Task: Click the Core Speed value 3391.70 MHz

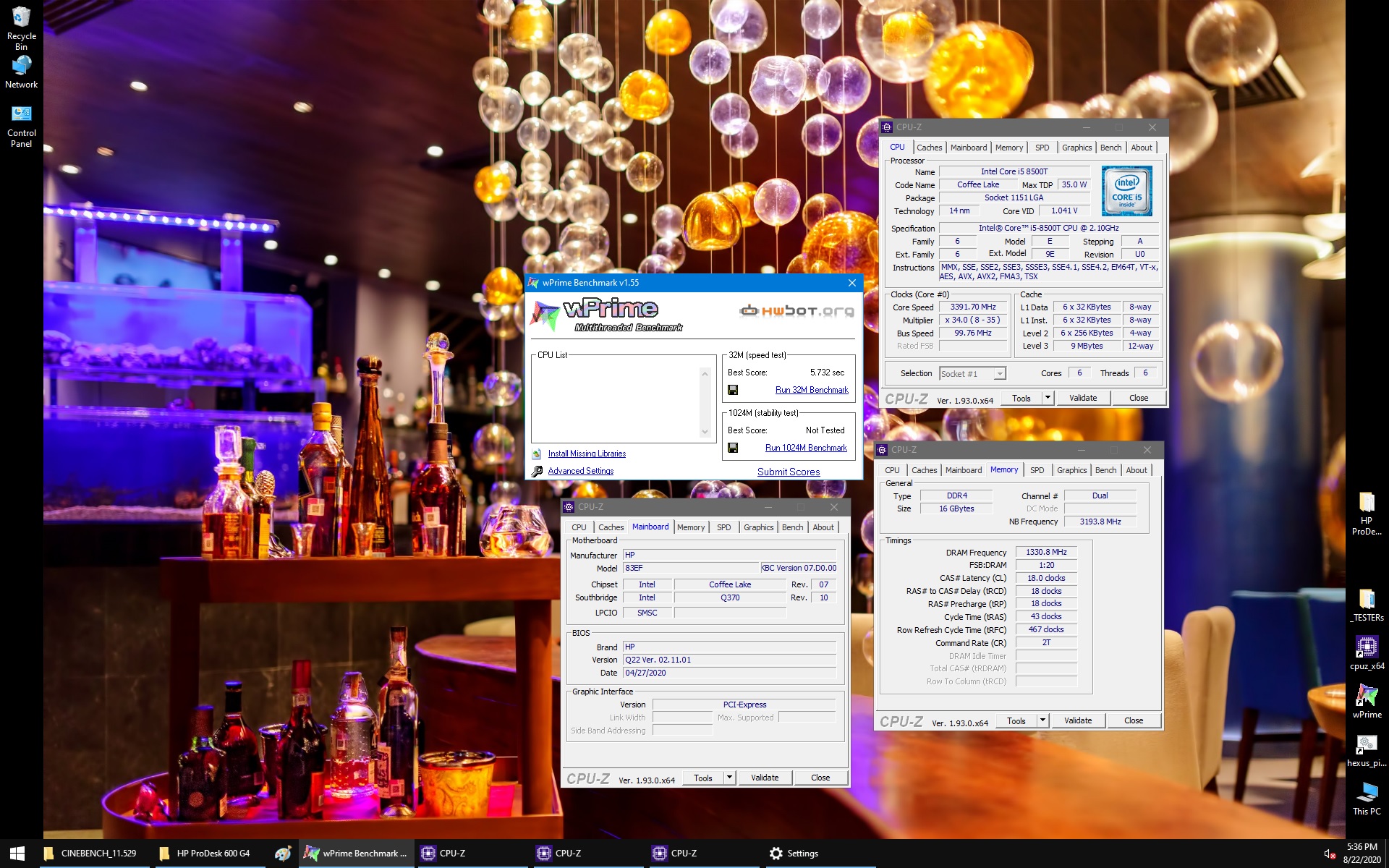Action: (x=972, y=307)
